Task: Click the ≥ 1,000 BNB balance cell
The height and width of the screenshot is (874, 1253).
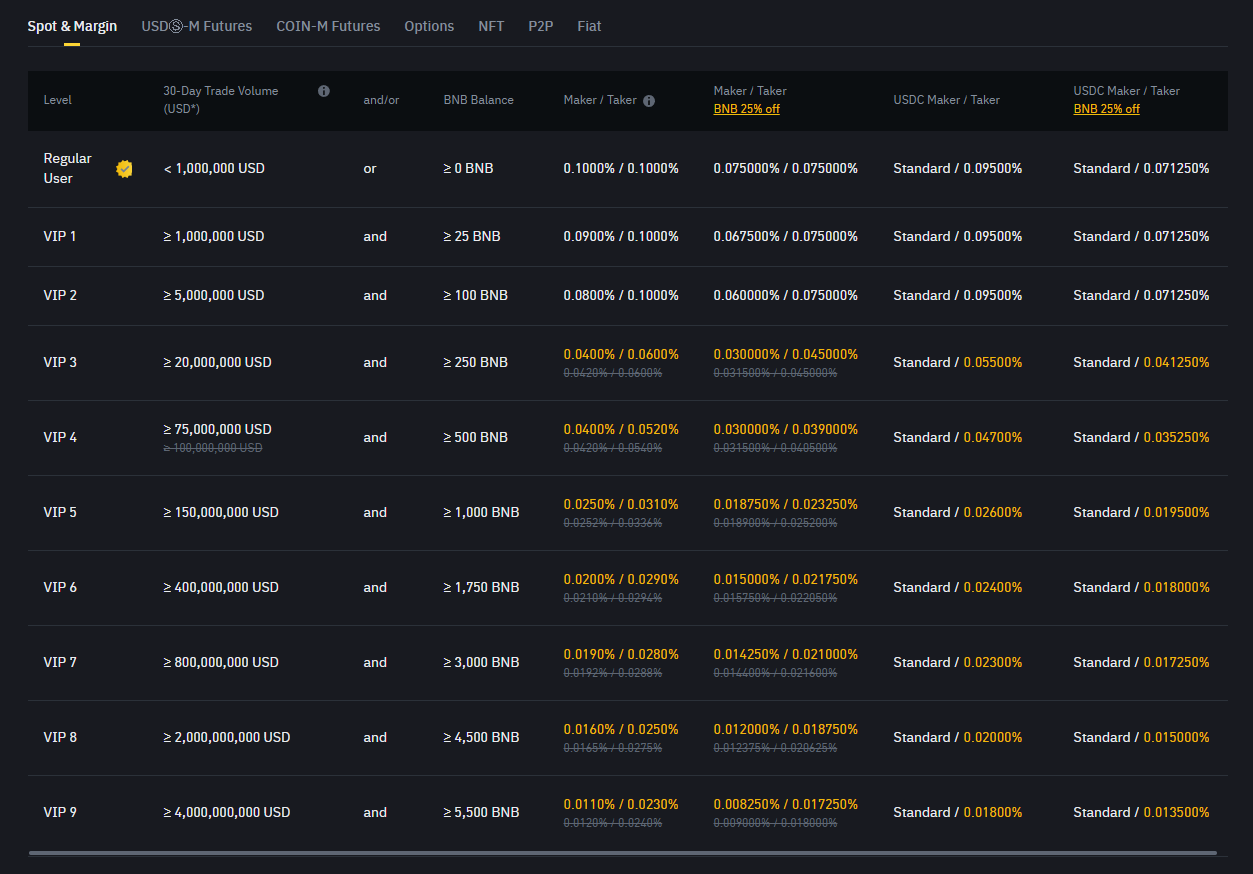Action: pyautogui.click(x=481, y=512)
